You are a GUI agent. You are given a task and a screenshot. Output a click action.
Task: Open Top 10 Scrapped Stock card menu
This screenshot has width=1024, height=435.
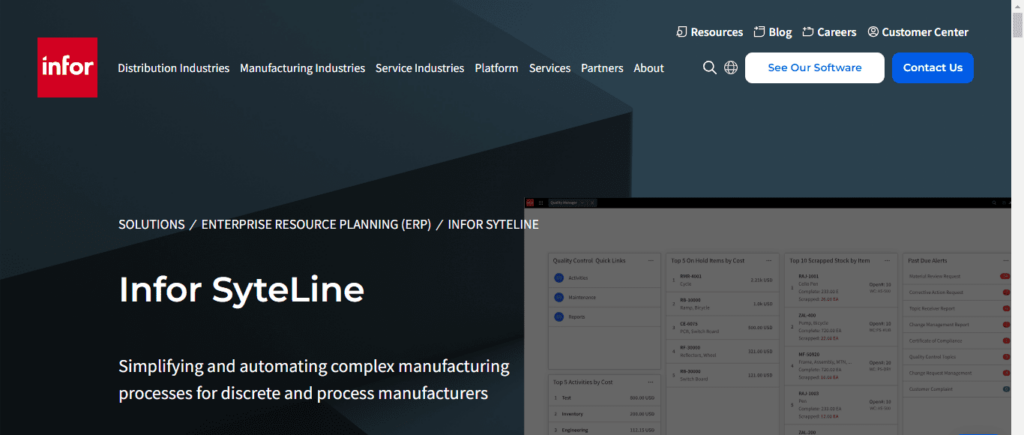(x=887, y=261)
